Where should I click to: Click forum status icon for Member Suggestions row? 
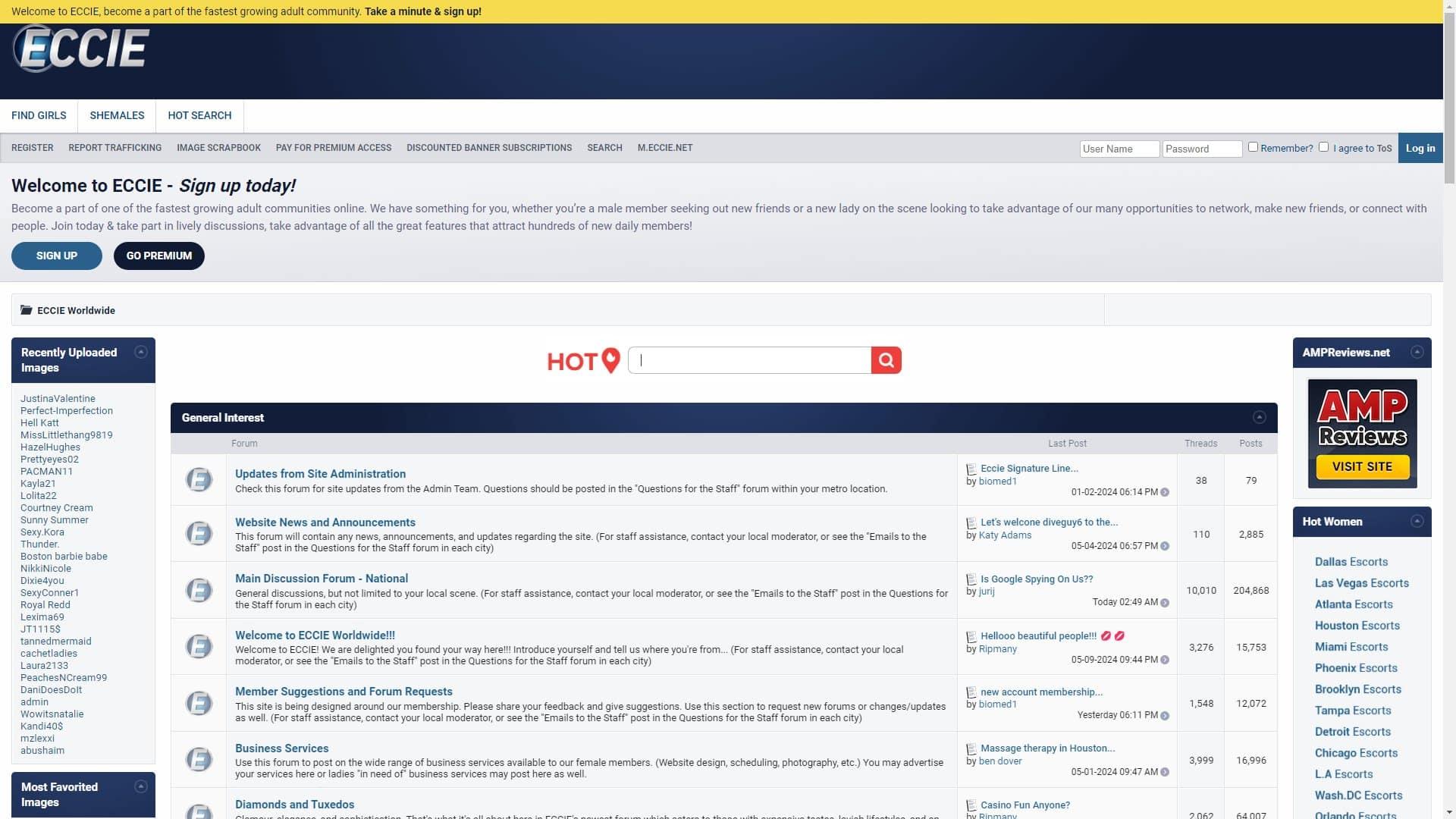tap(199, 704)
